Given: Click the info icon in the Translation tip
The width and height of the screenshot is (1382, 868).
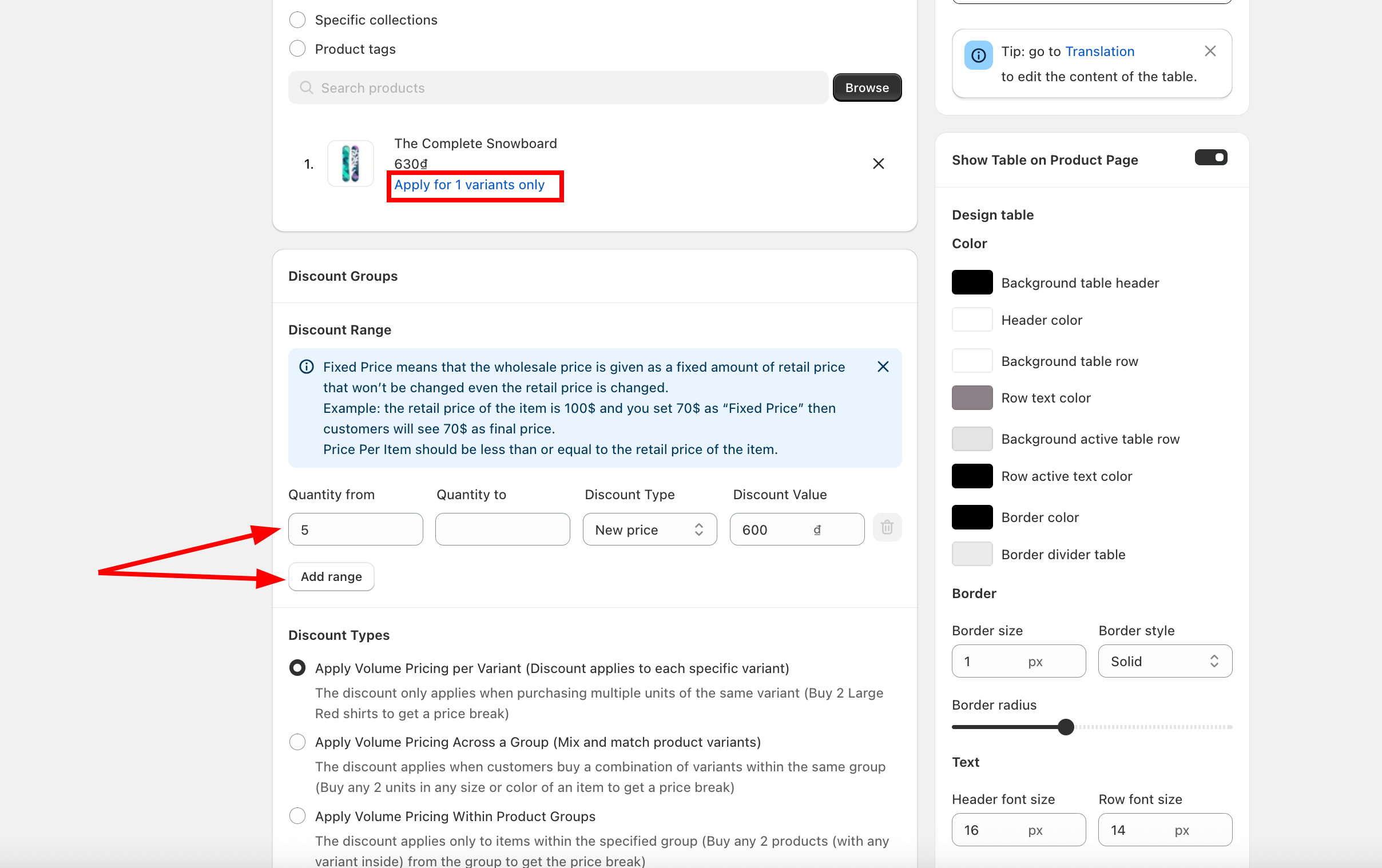Looking at the screenshot, I should 978,55.
